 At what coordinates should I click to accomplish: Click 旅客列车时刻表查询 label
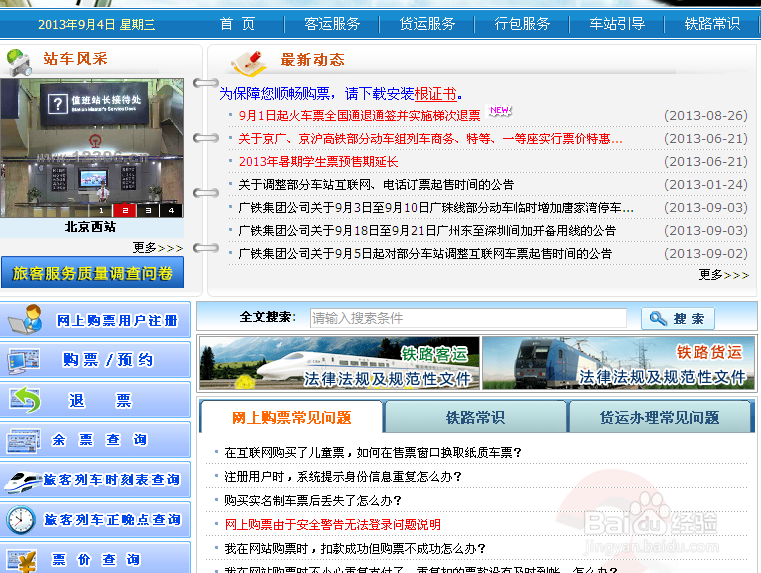click(x=112, y=480)
